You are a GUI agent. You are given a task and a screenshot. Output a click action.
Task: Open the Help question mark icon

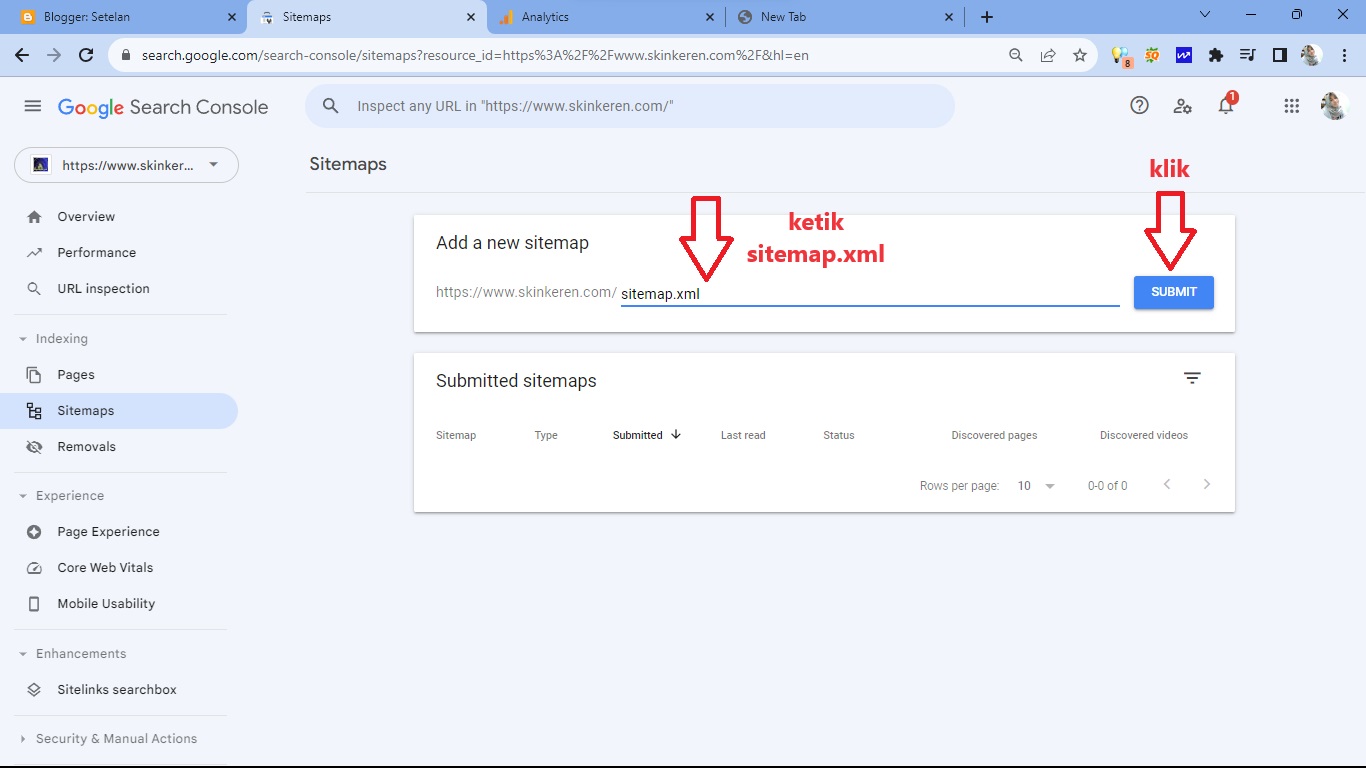pyautogui.click(x=1139, y=106)
